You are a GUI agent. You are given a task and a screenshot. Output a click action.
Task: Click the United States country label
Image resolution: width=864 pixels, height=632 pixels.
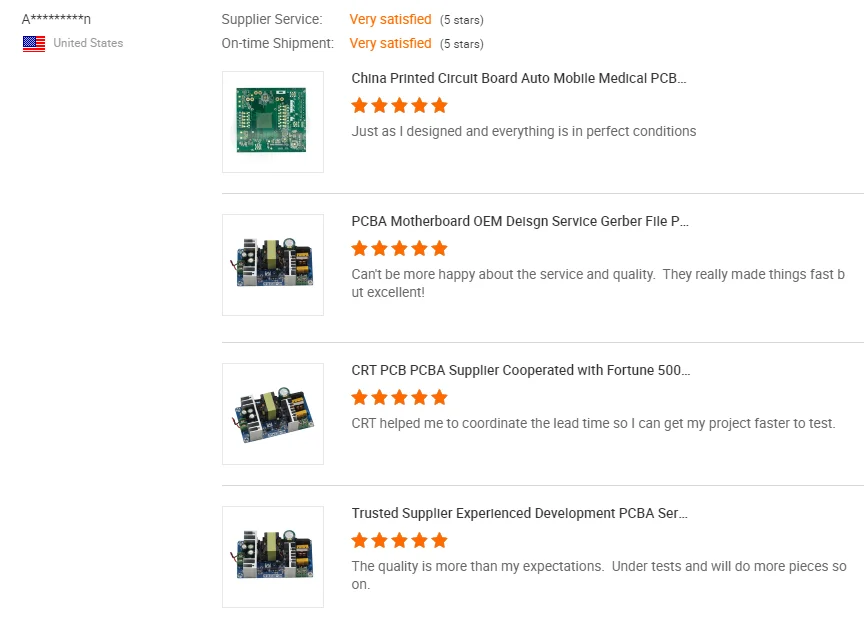tap(88, 43)
